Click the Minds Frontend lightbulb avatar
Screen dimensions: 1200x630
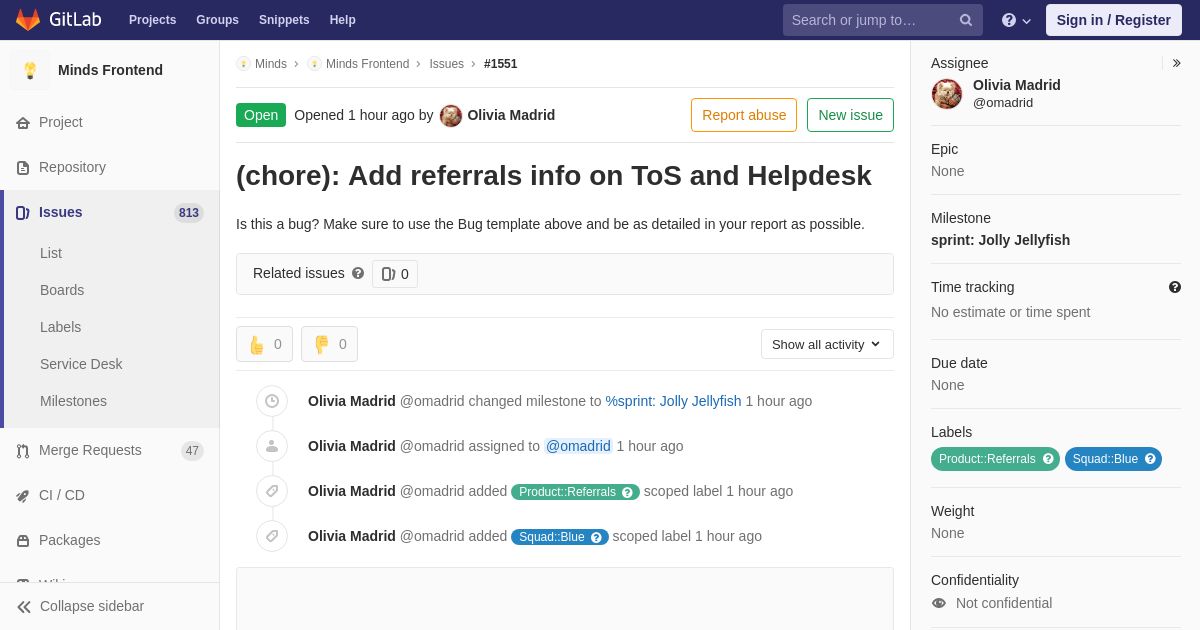click(x=30, y=70)
